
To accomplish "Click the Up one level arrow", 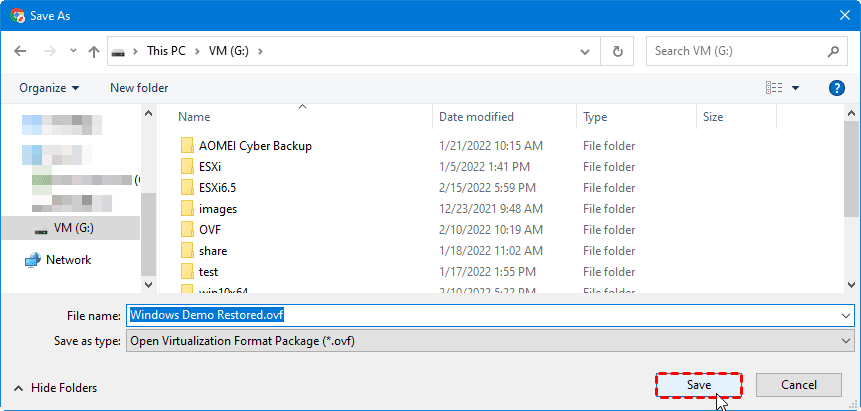I will tap(94, 51).
